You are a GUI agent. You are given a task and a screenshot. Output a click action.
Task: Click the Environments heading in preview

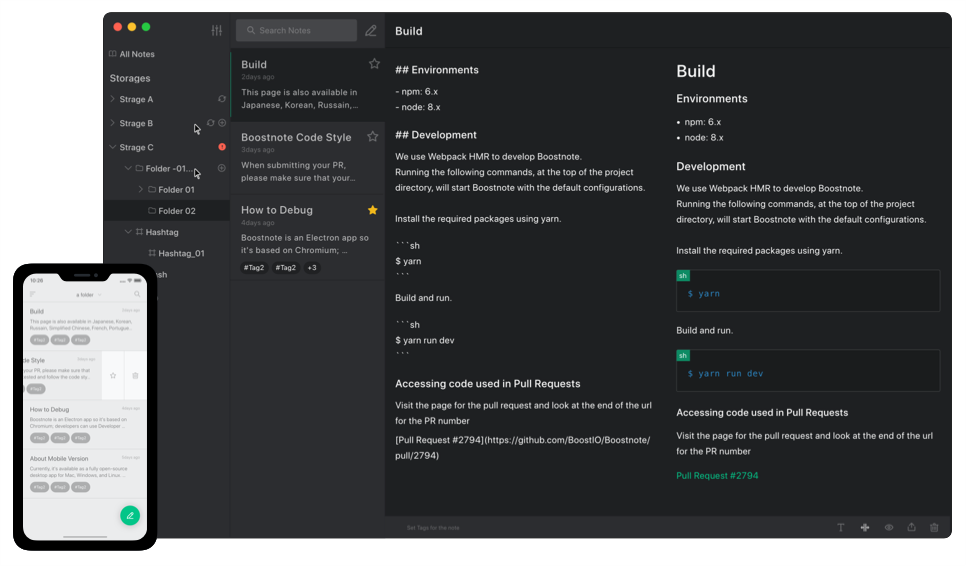click(712, 99)
